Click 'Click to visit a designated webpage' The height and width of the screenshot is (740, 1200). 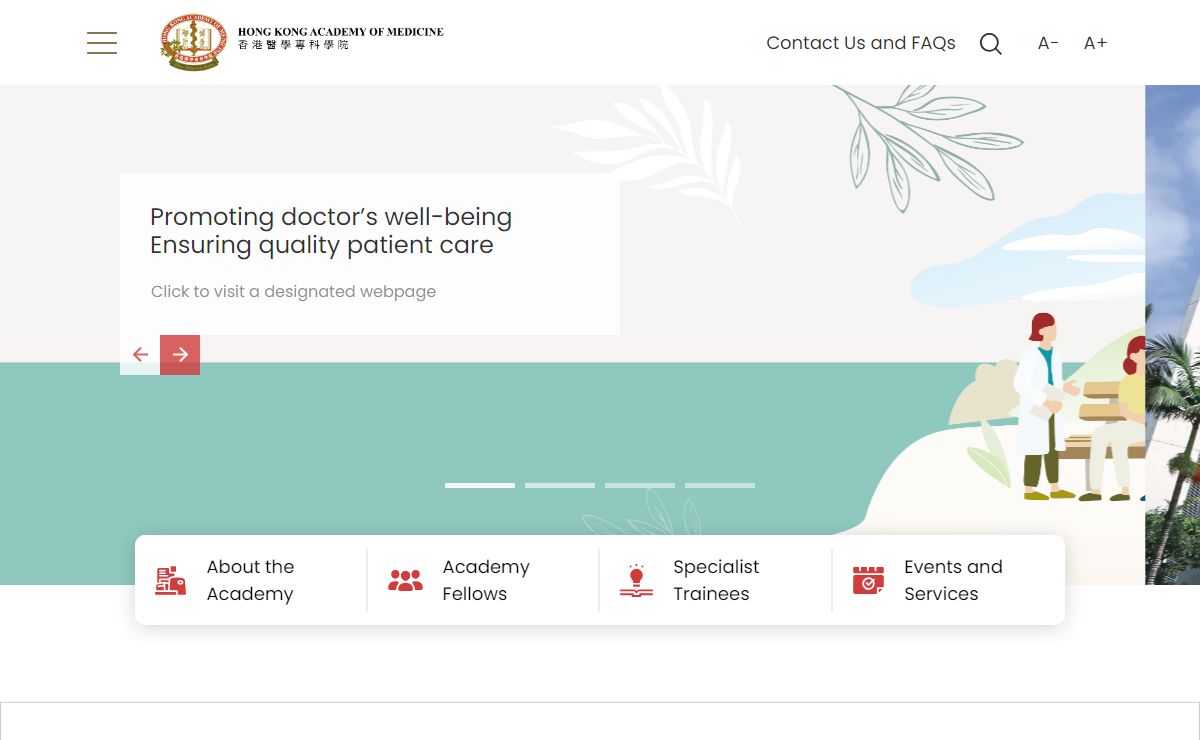pyautogui.click(x=293, y=291)
